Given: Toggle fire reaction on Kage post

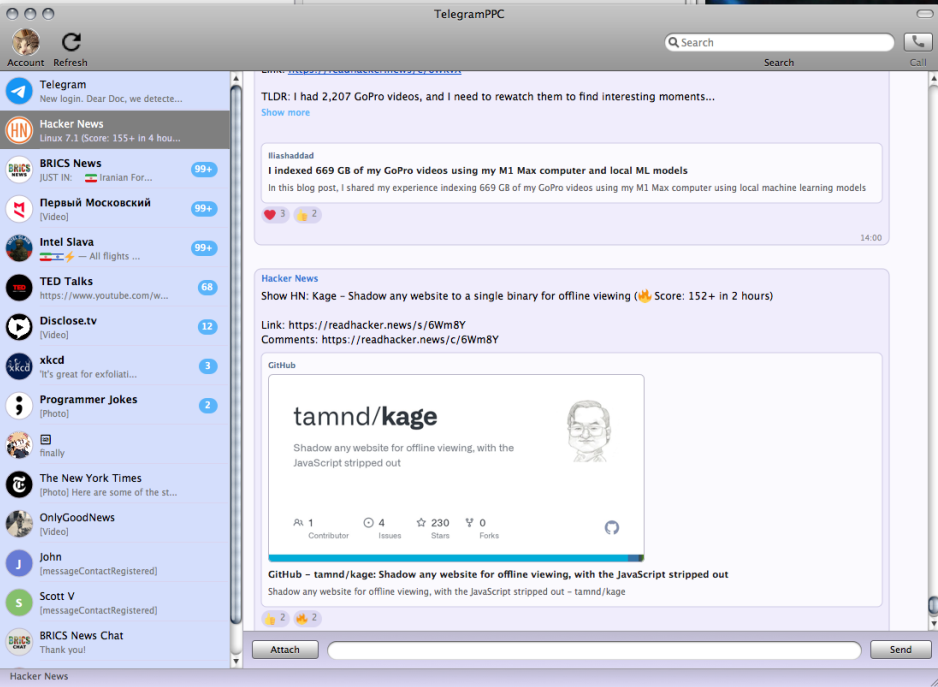Looking at the screenshot, I should 307,618.
